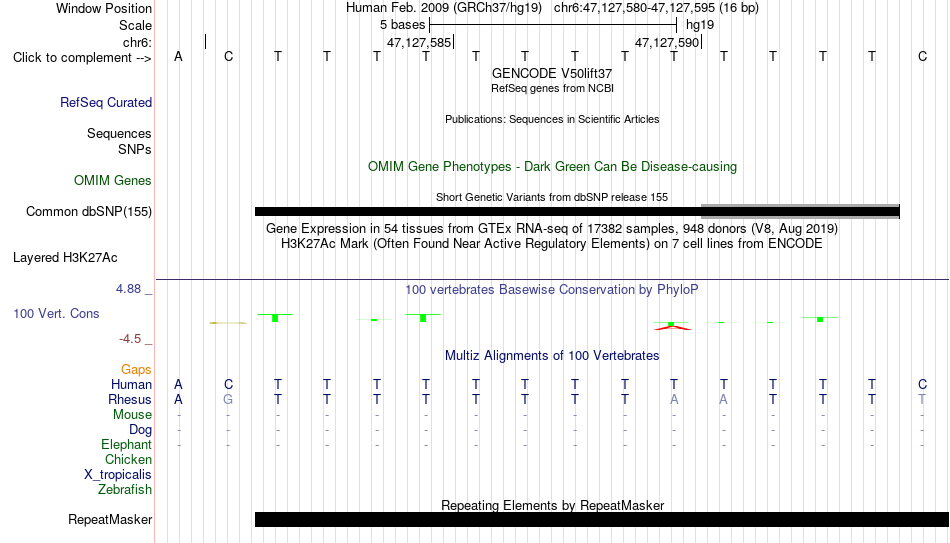This screenshot has height=543, width=950.
Task: Select the gray dbSNP variant item
Action: pos(800,211)
